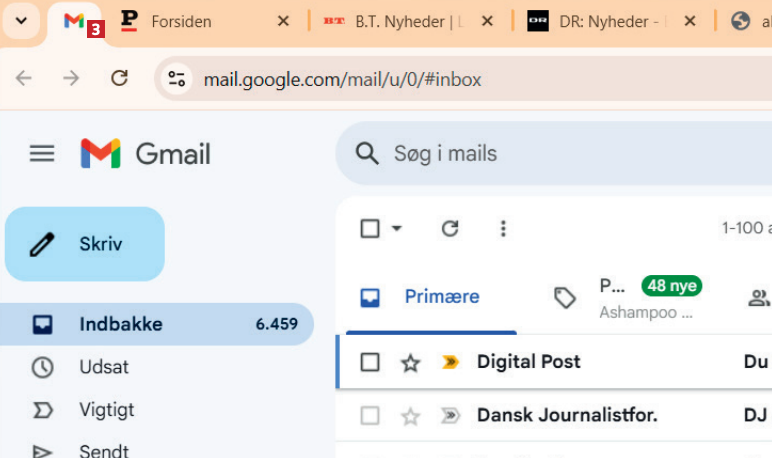This screenshot has height=458, width=772.
Task: Switch to the Gmail browser tab
Action: pos(74,22)
